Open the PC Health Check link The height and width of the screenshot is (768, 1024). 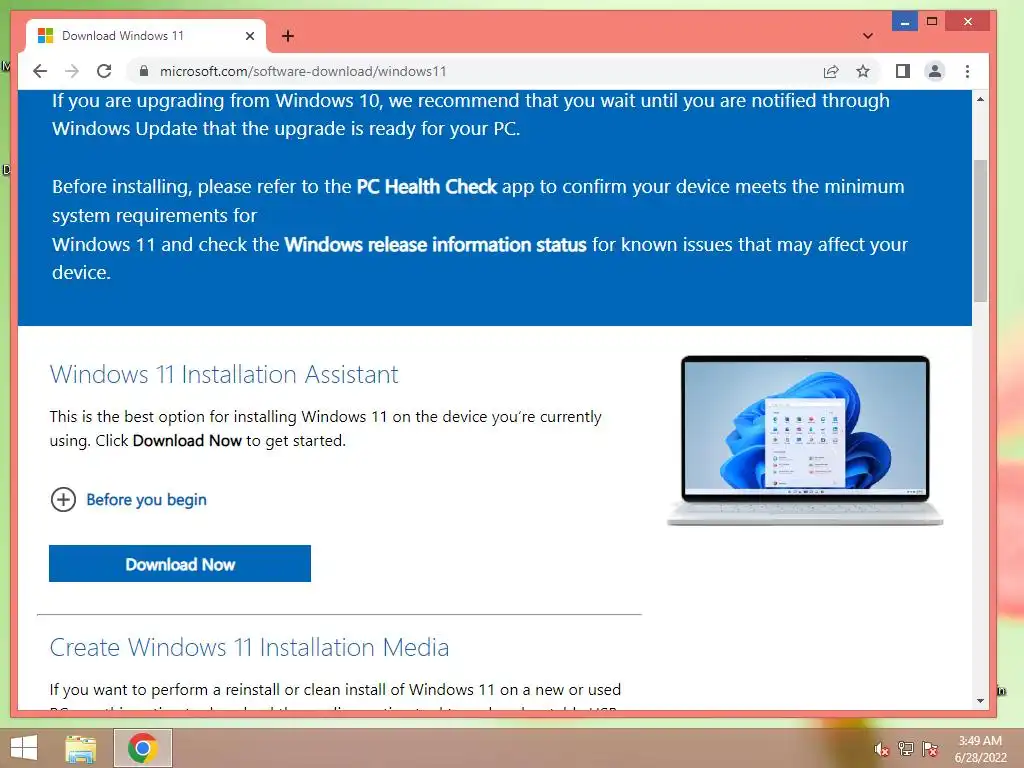point(426,187)
